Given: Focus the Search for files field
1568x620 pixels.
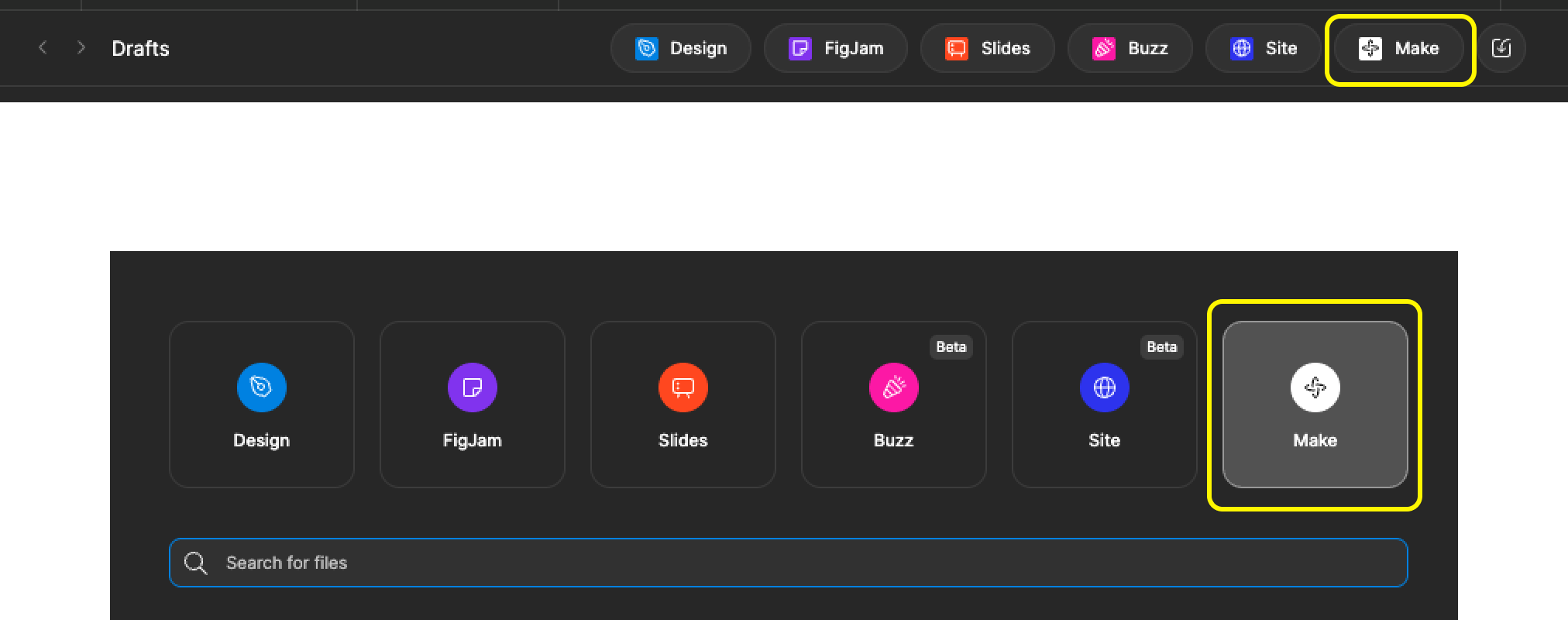Looking at the screenshot, I should coord(789,563).
